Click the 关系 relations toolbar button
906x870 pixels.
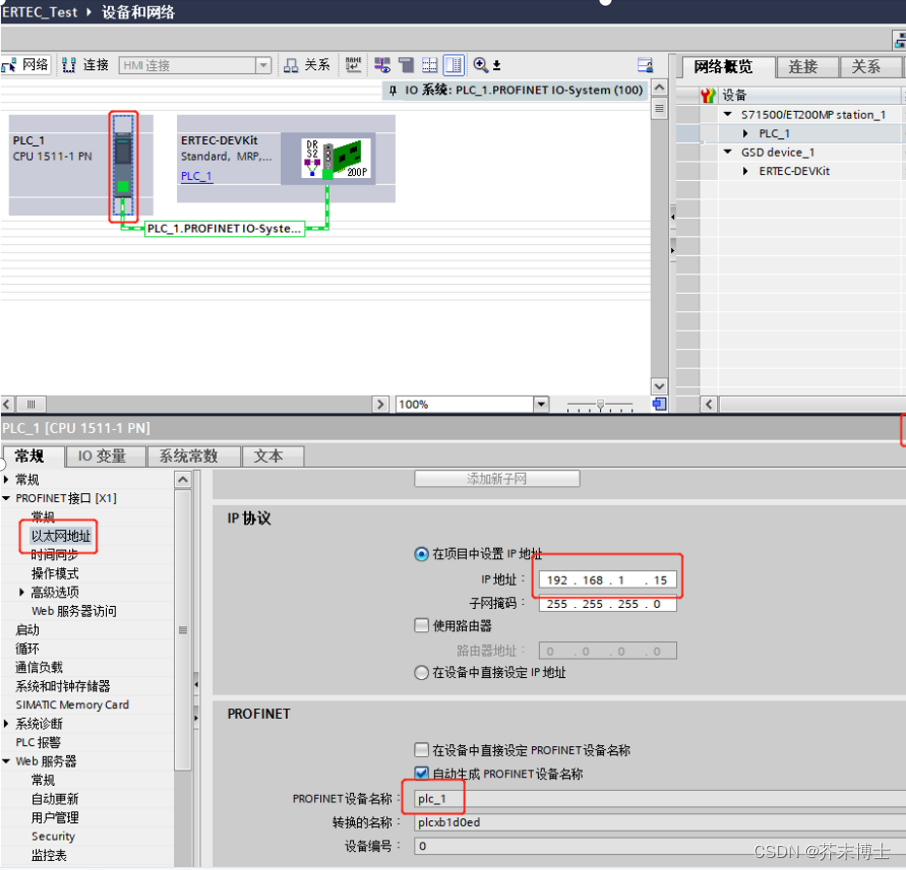(x=307, y=65)
